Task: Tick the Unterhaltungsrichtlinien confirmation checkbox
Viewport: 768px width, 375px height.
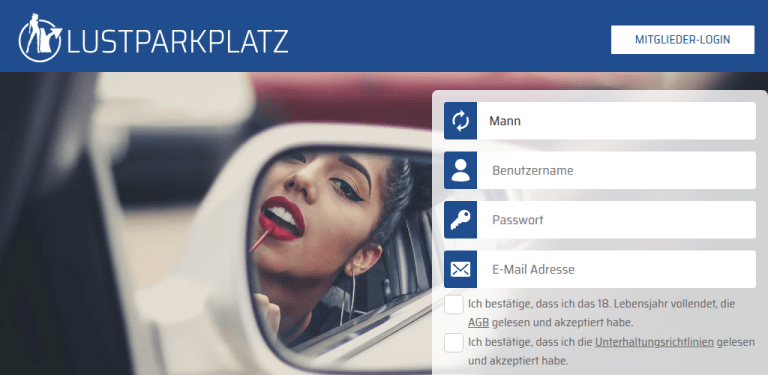Action: tap(454, 342)
